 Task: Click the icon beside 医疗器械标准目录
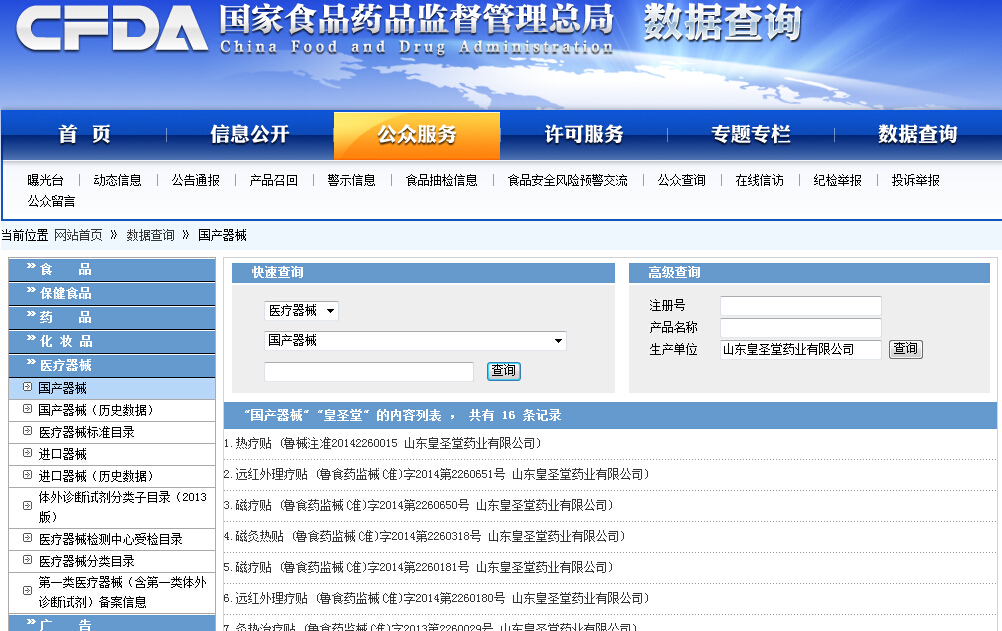(27, 432)
